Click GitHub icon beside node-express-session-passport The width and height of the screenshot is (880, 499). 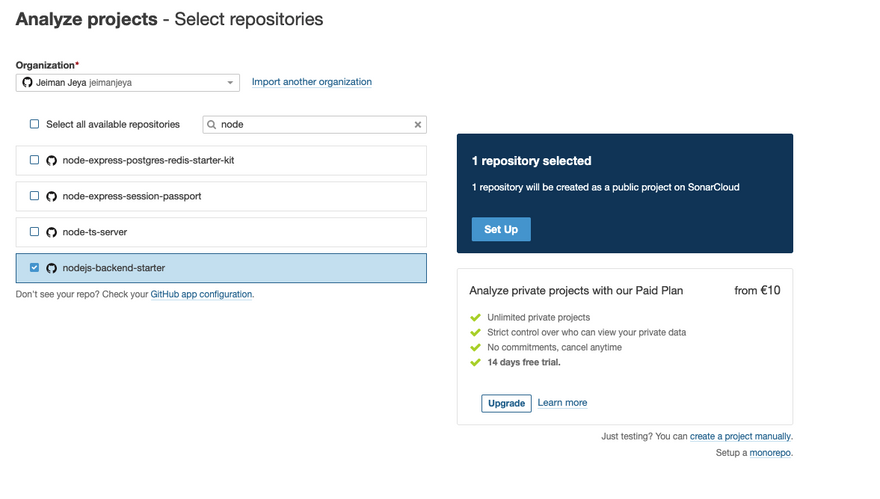[52, 196]
